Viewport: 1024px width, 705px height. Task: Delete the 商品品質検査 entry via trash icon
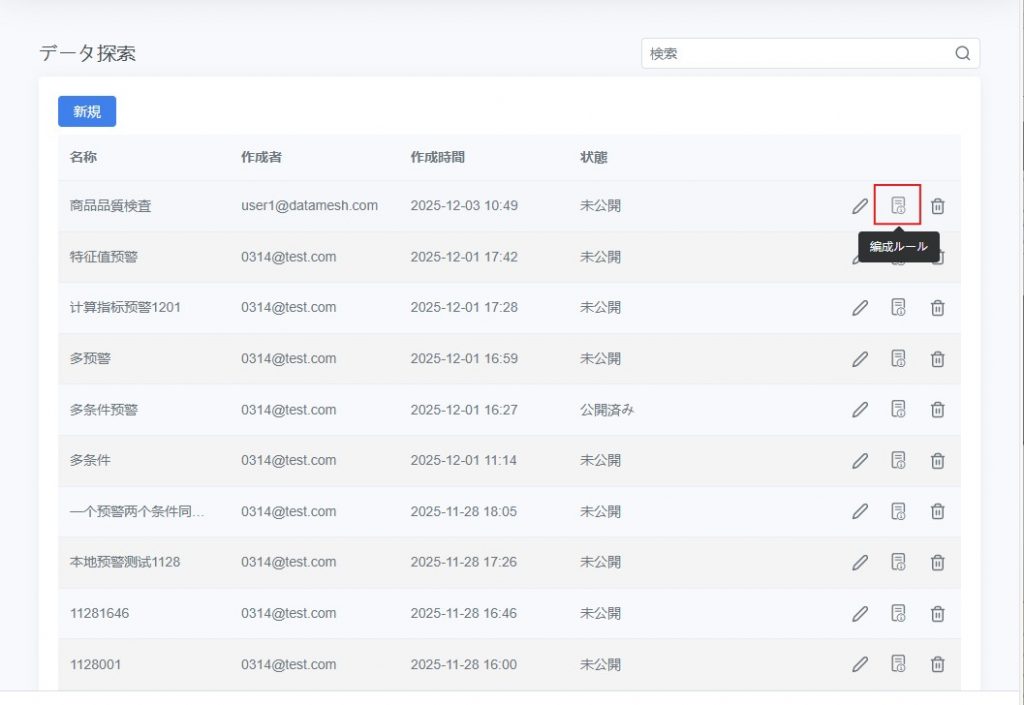click(937, 206)
